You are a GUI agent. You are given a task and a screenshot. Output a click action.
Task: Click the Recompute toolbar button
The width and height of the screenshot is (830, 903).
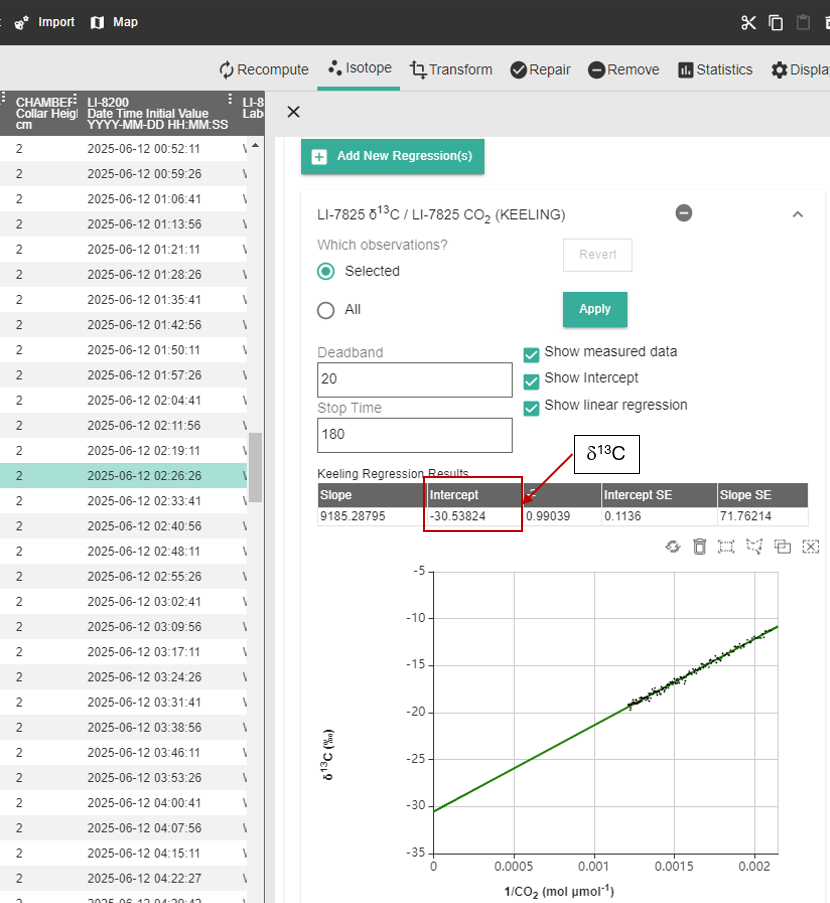[264, 70]
